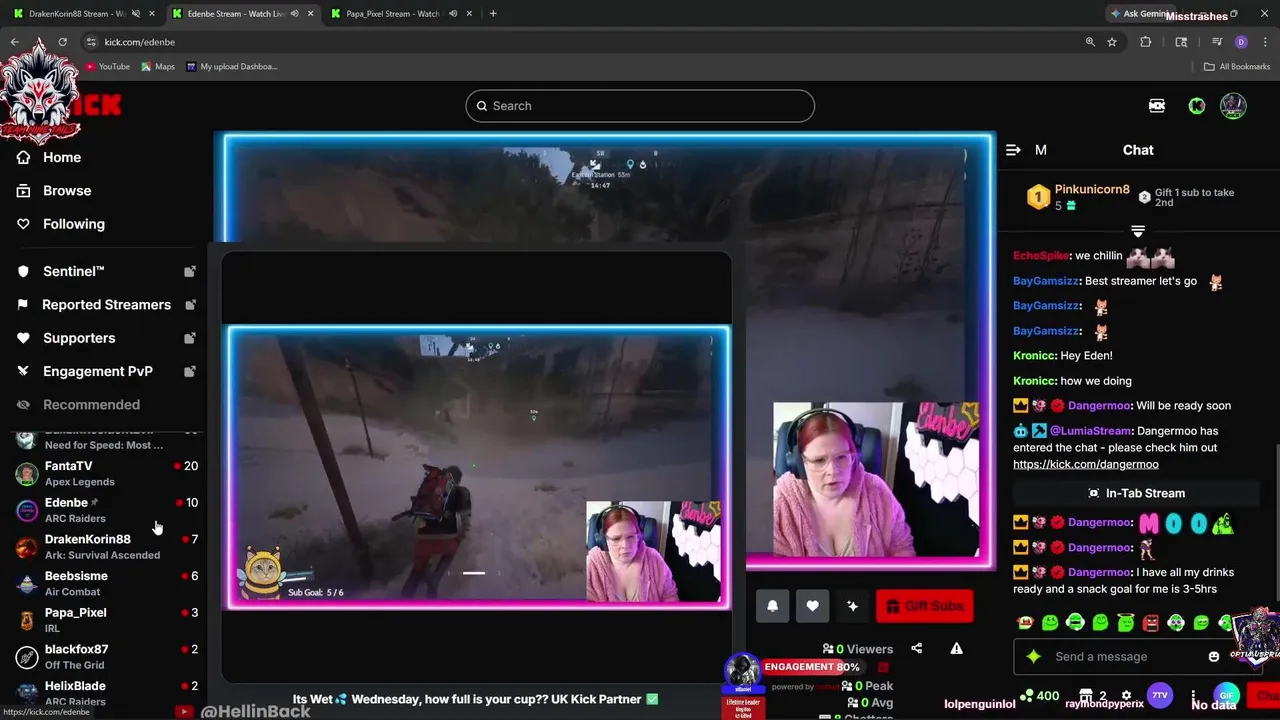Open the All Bookmarks folder
The width and height of the screenshot is (1280, 720).
(x=1237, y=67)
